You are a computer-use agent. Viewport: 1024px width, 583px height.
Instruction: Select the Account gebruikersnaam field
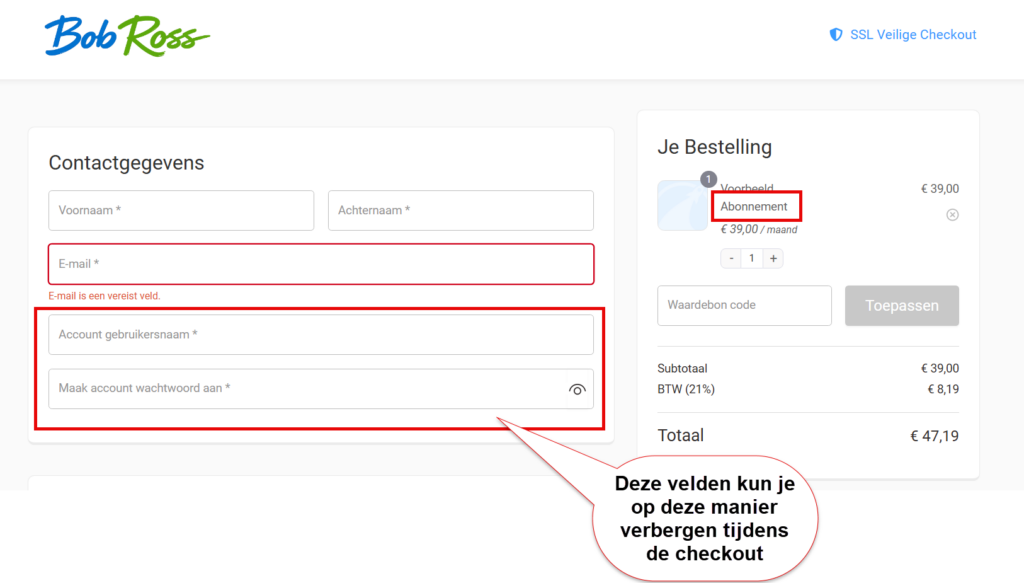320,335
